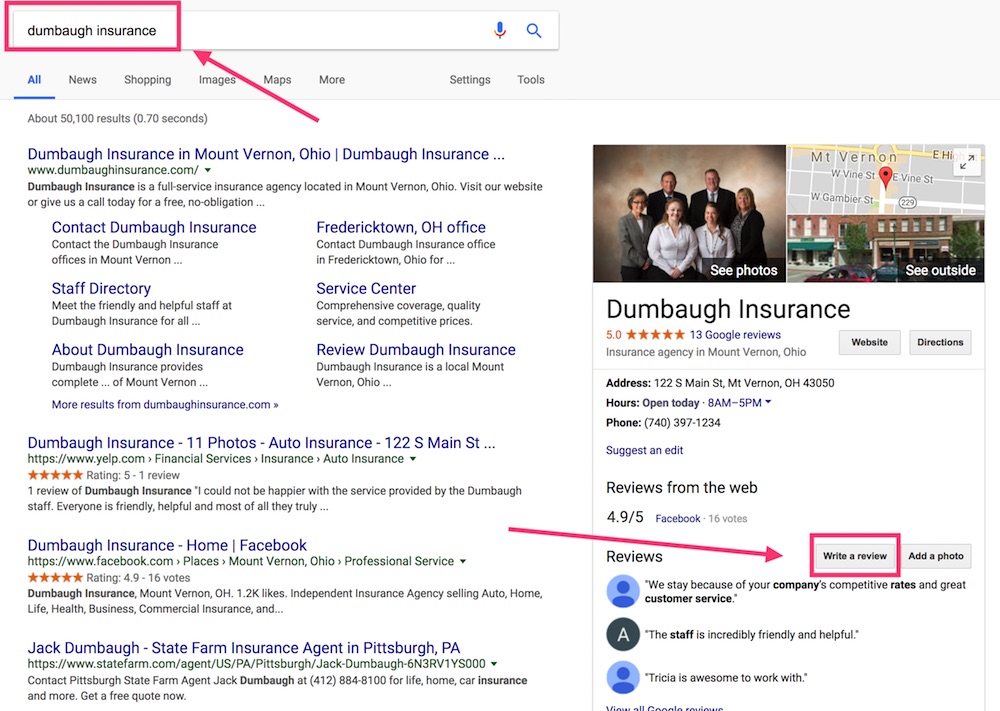Open the Yelp Dumbaugh Insurance 11 Photos result

(x=261, y=443)
